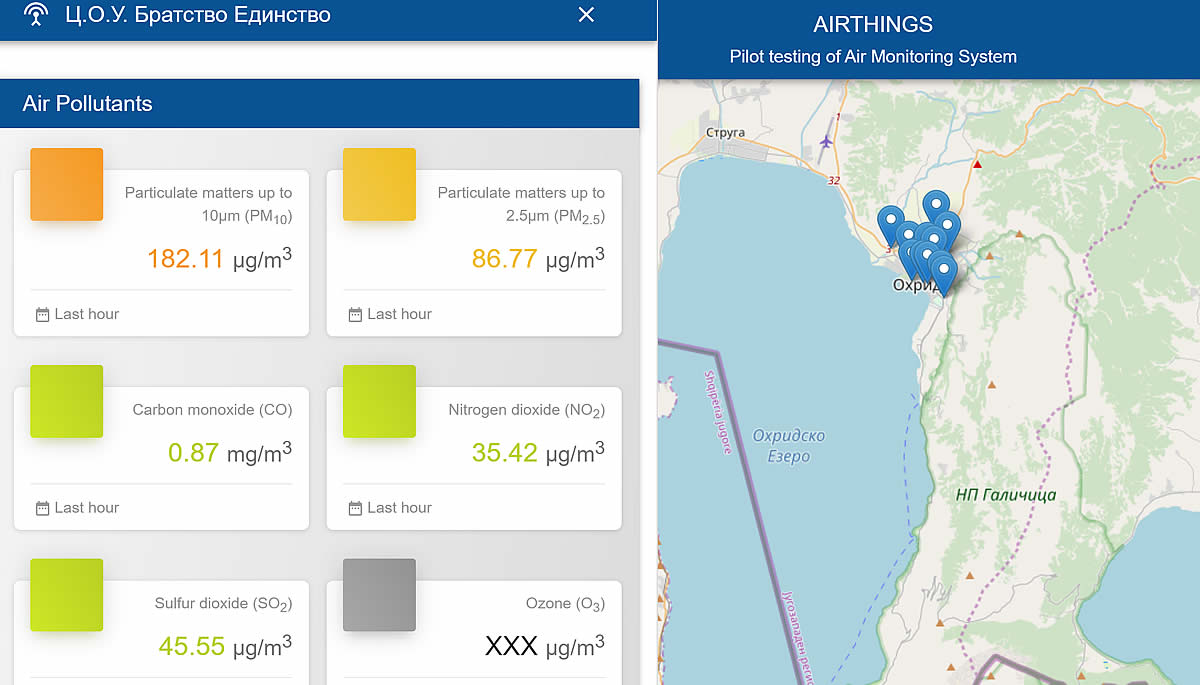Click the gray Ozone indicator square

coord(379,595)
